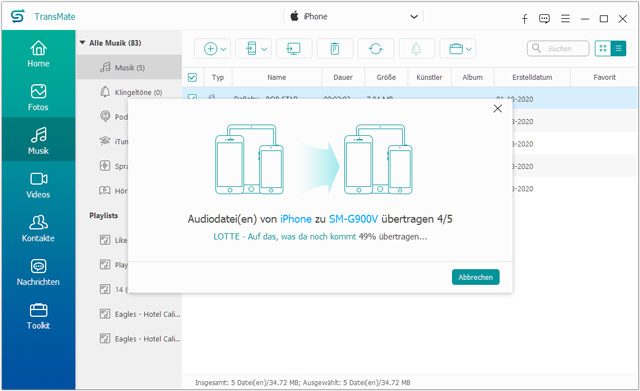Screen dimensions: 640x391
Task: Open the Facebook share icon
Action: click(x=524, y=19)
